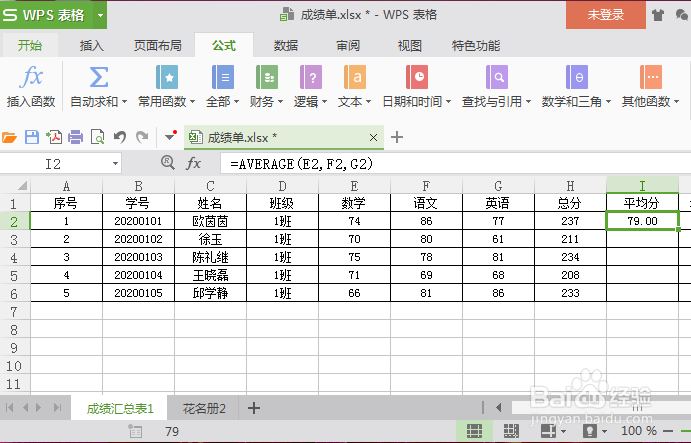
Task: Click the export to PDF icon
Action: click(x=54, y=138)
